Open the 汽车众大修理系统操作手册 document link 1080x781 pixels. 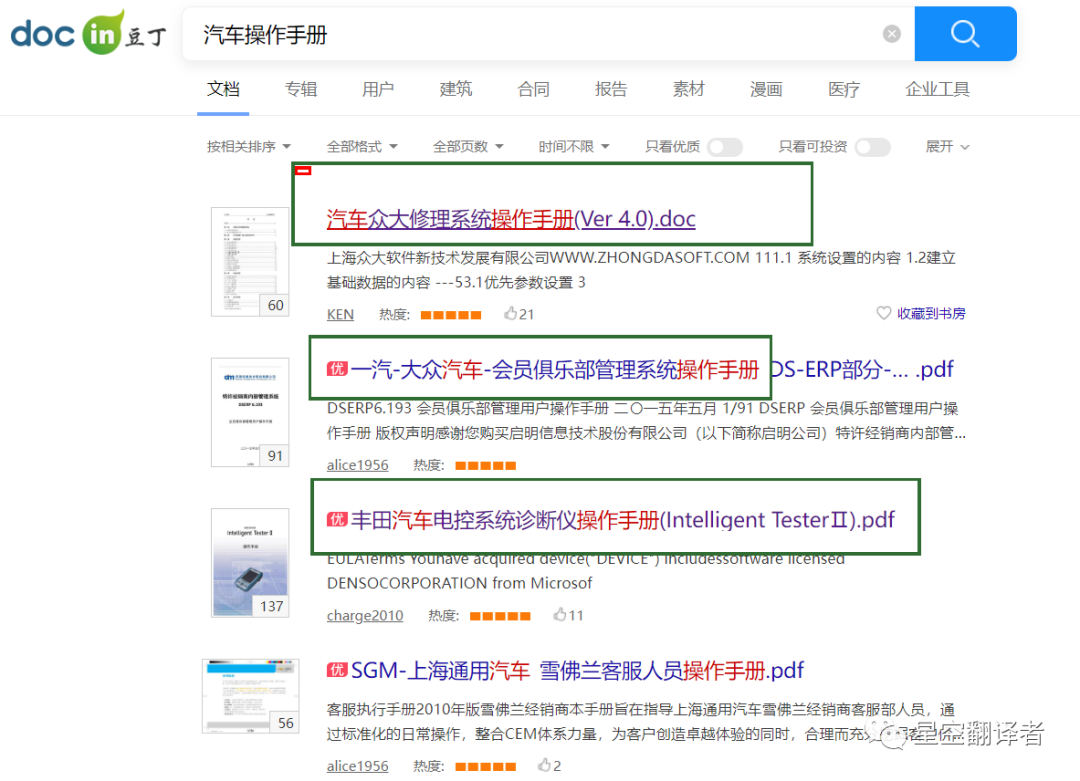pyautogui.click(x=511, y=218)
